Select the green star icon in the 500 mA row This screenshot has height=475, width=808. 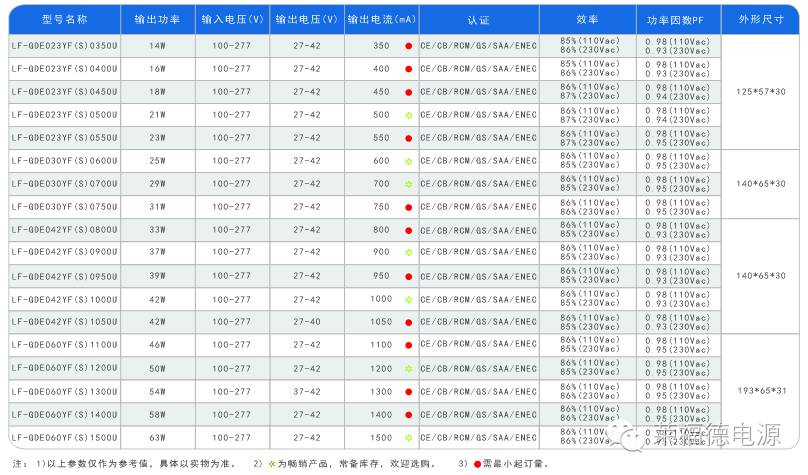pyautogui.click(x=409, y=115)
